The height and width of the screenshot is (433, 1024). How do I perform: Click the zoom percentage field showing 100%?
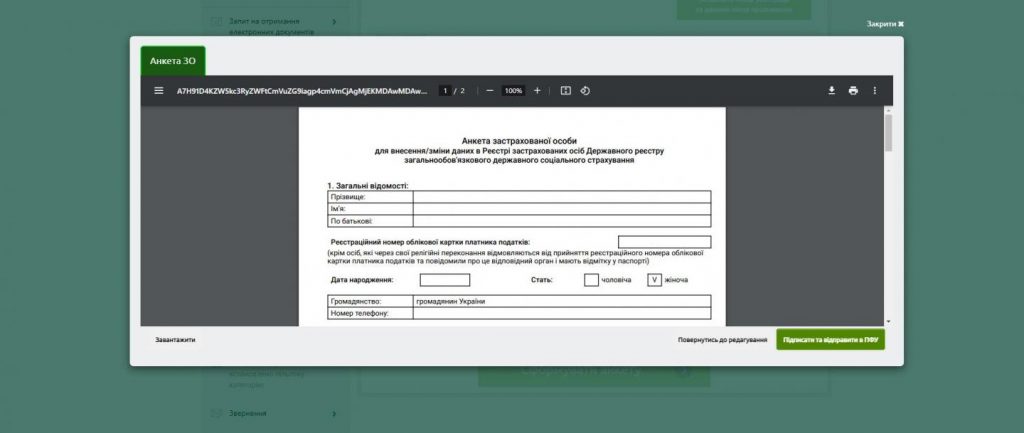tap(513, 91)
